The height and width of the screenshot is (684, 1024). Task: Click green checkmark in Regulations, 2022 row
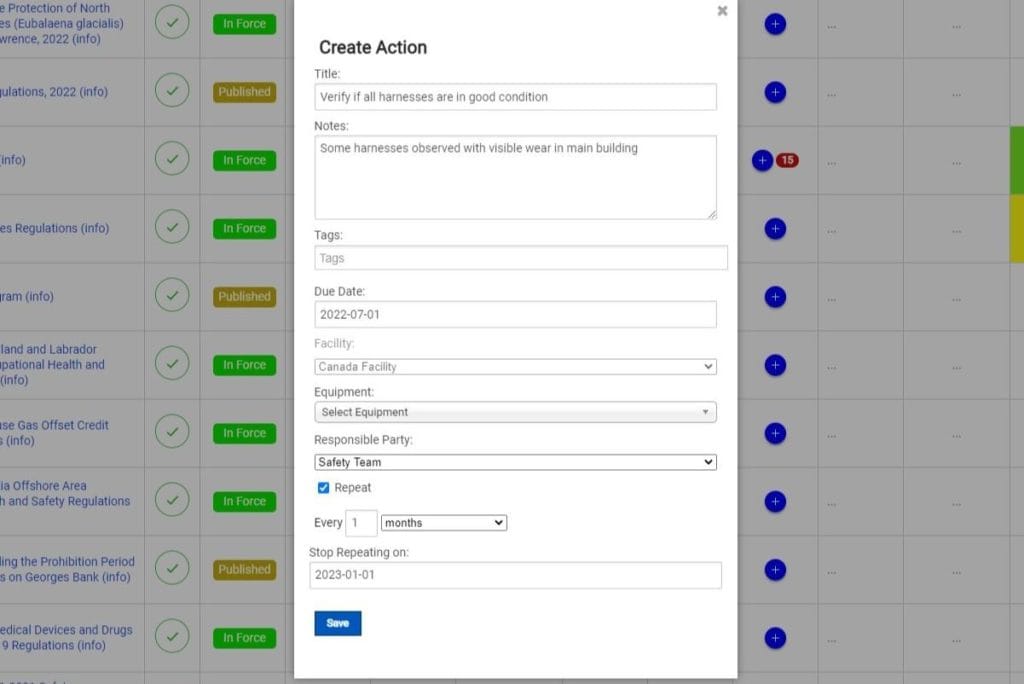point(172,92)
